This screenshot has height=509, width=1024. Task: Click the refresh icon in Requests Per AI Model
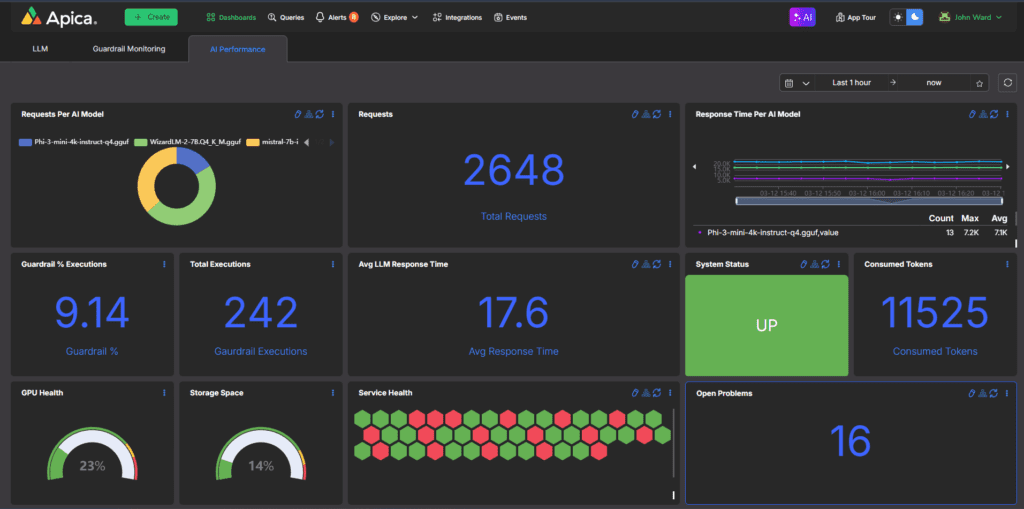(x=320, y=114)
